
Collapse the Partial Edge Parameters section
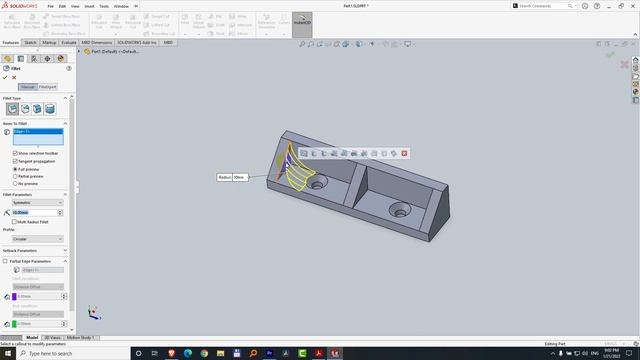[65, 261]
